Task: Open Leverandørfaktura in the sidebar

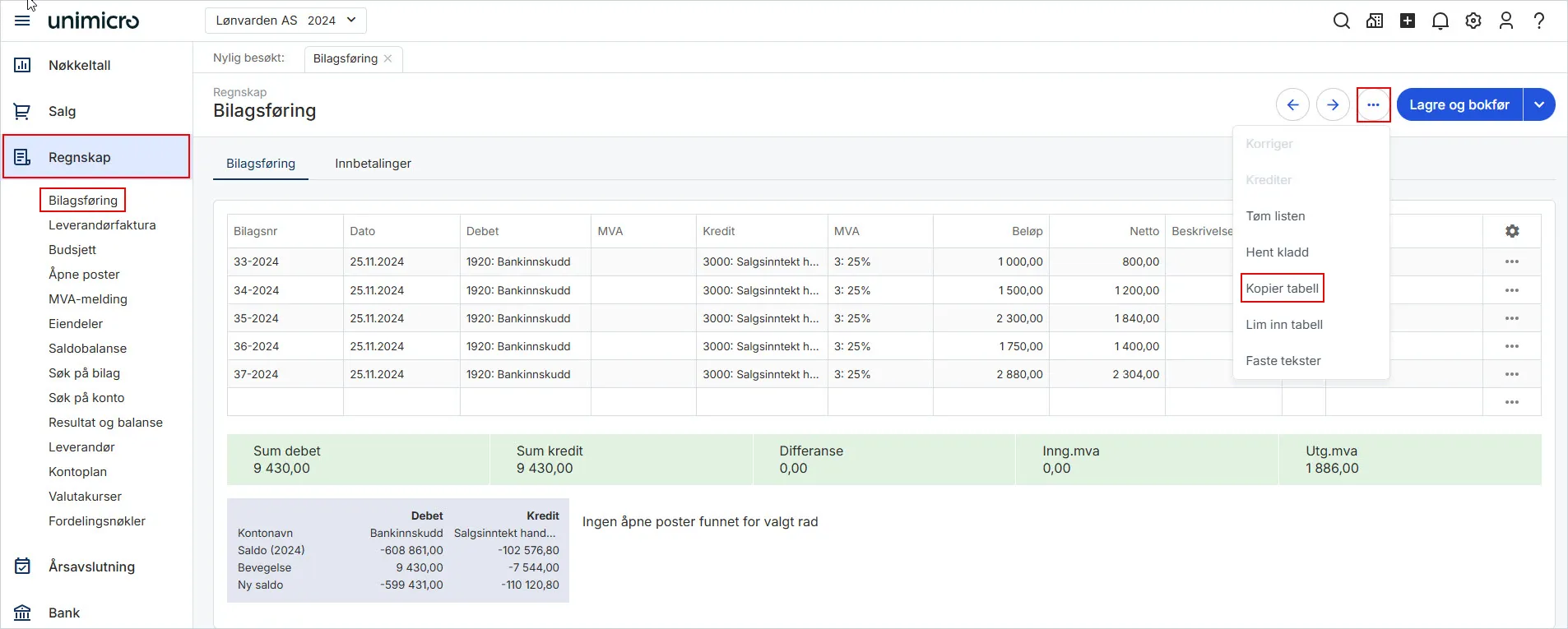Action: tap(102, 225)
